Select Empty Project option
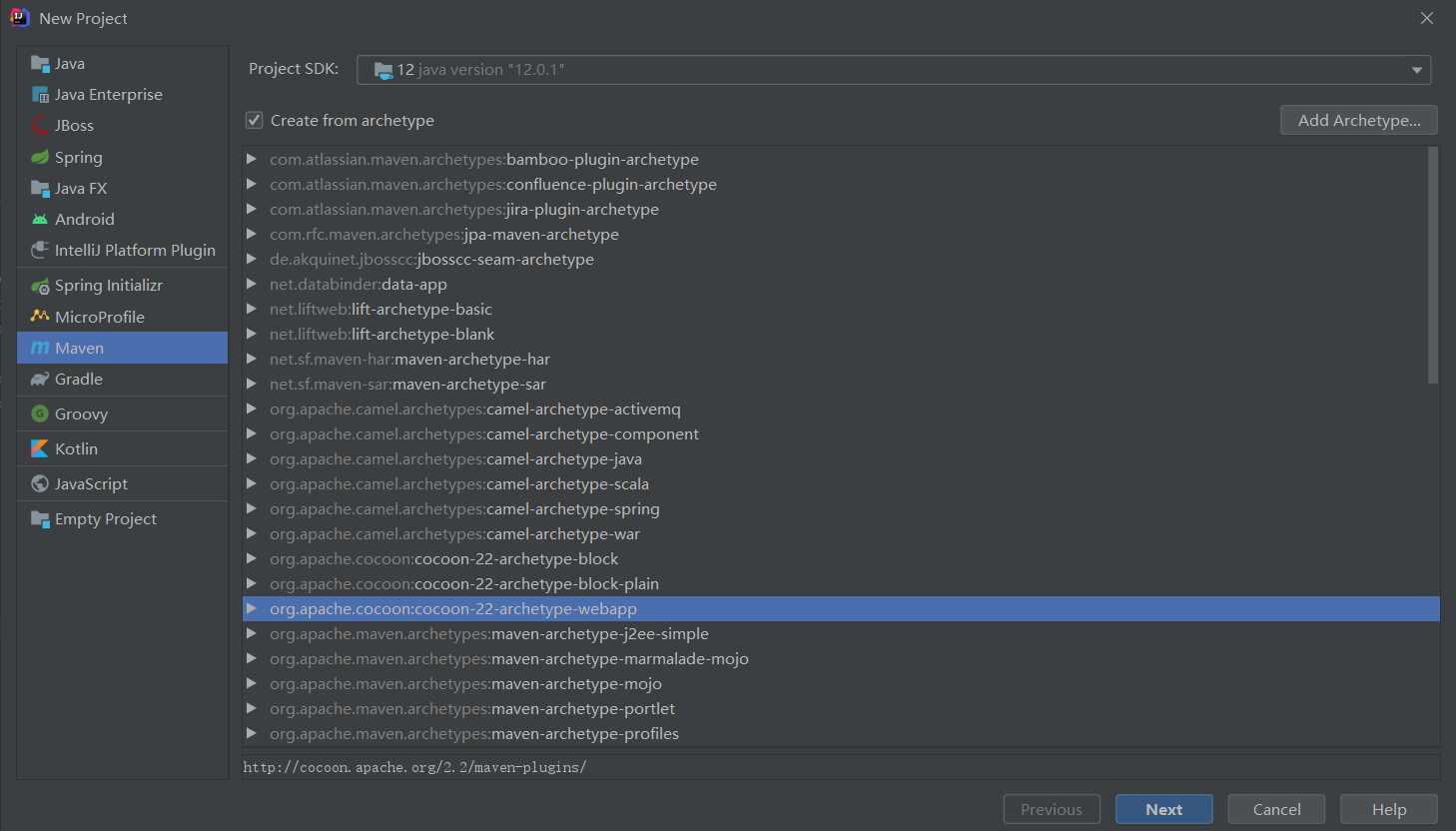 [123, 518]
